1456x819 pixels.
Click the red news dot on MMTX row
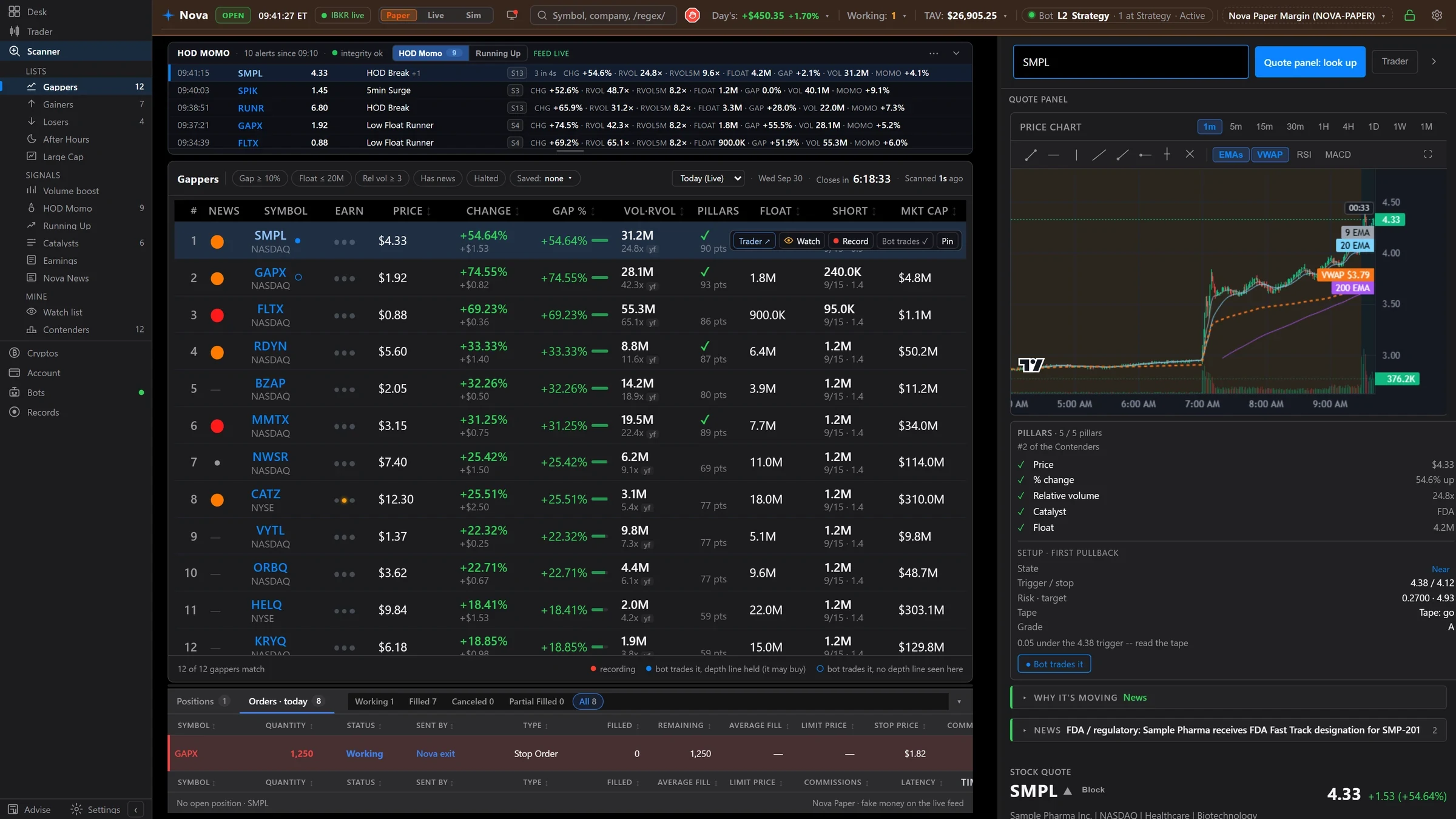(217, 426)
